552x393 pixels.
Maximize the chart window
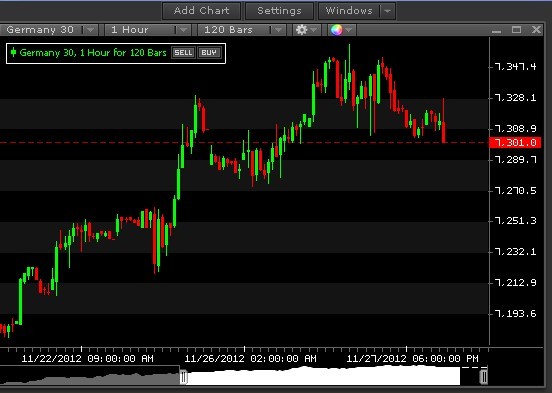click(516, 30)
